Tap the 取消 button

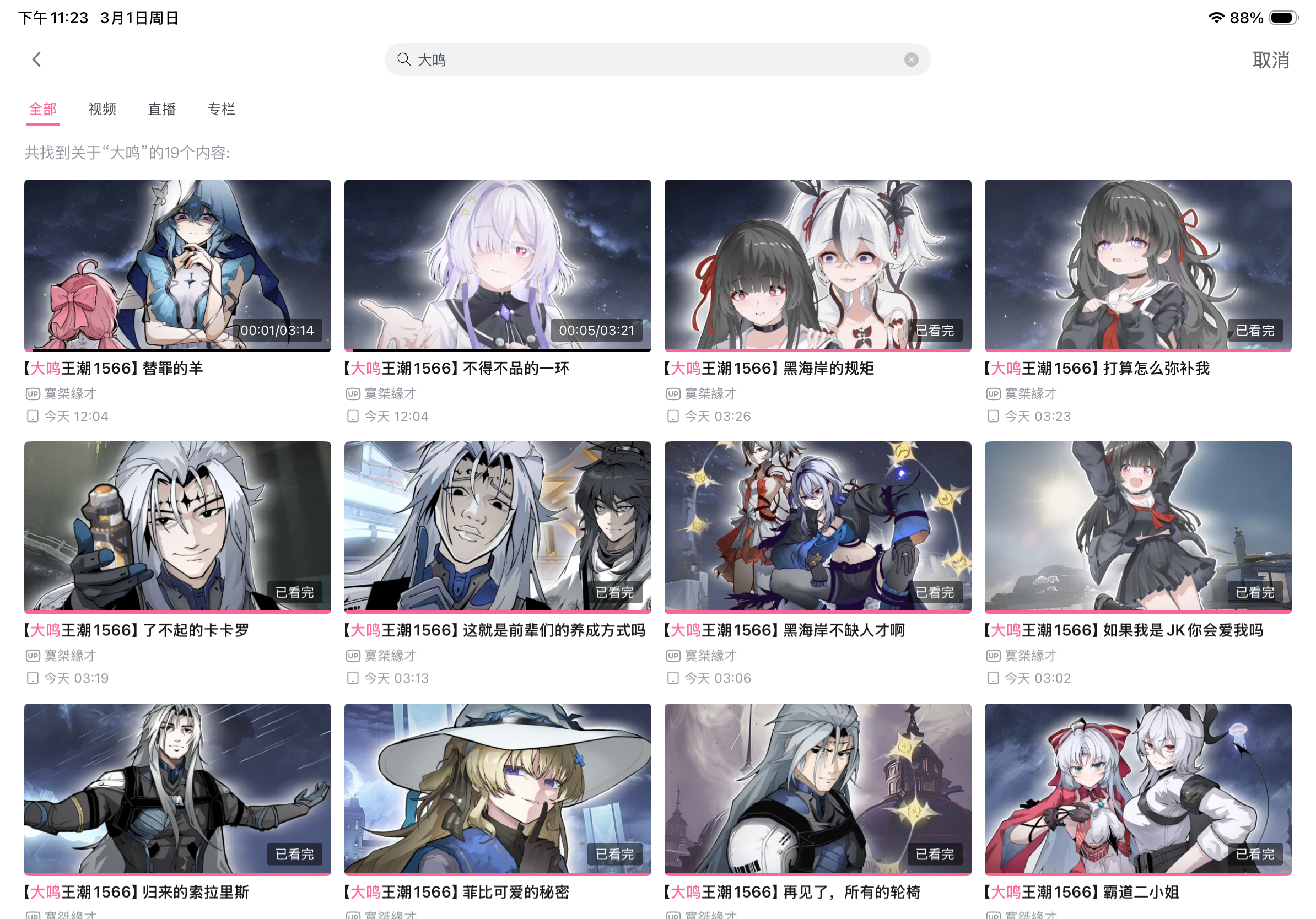click(x=1271, y=60)
